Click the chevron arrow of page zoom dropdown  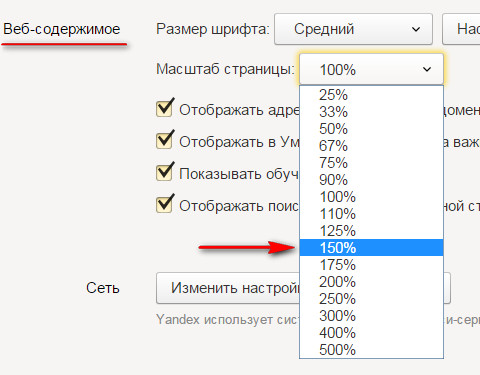[427, 69]
